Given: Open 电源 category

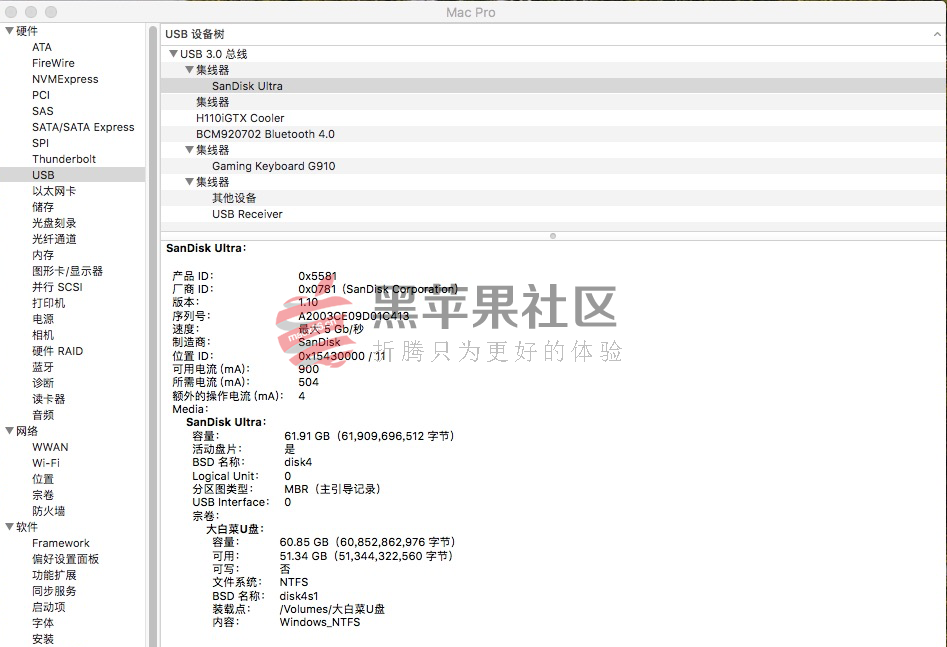Looking at the screenshot, I should pos(42,319).
